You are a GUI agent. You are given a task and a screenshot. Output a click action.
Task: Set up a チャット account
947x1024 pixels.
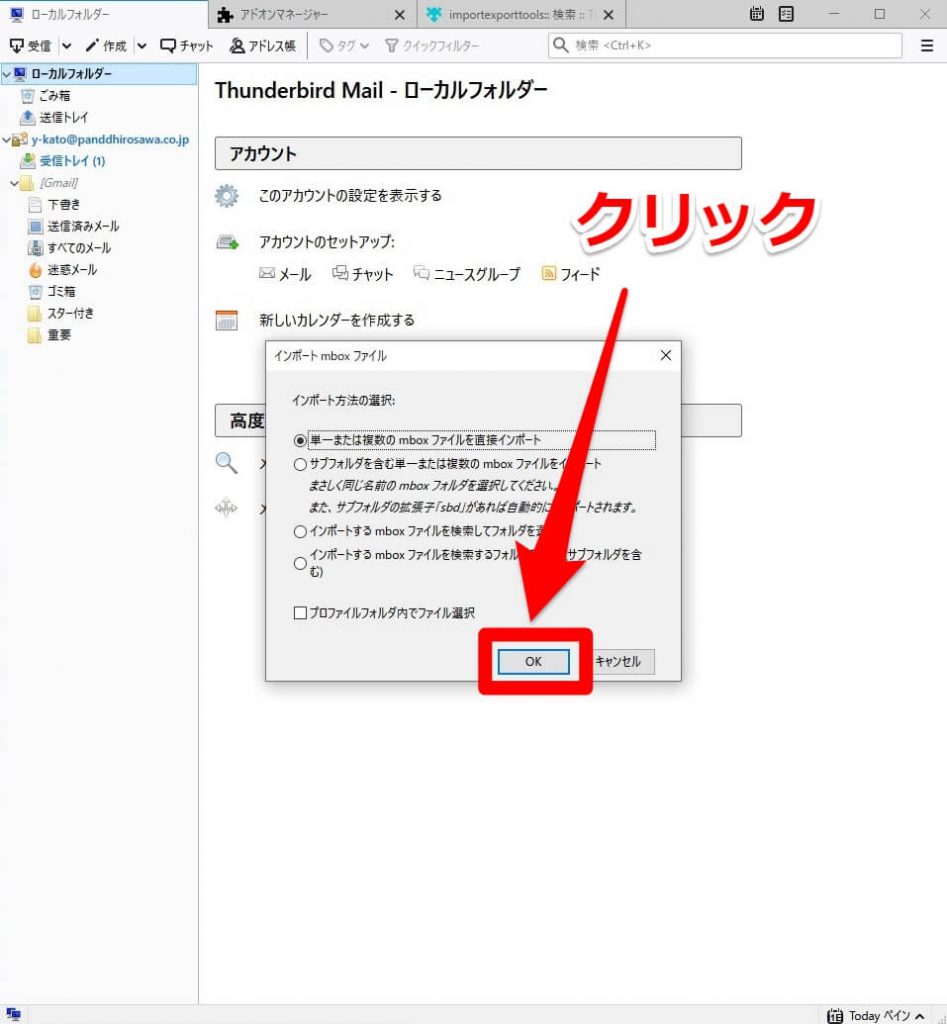[x=362, y=274]
